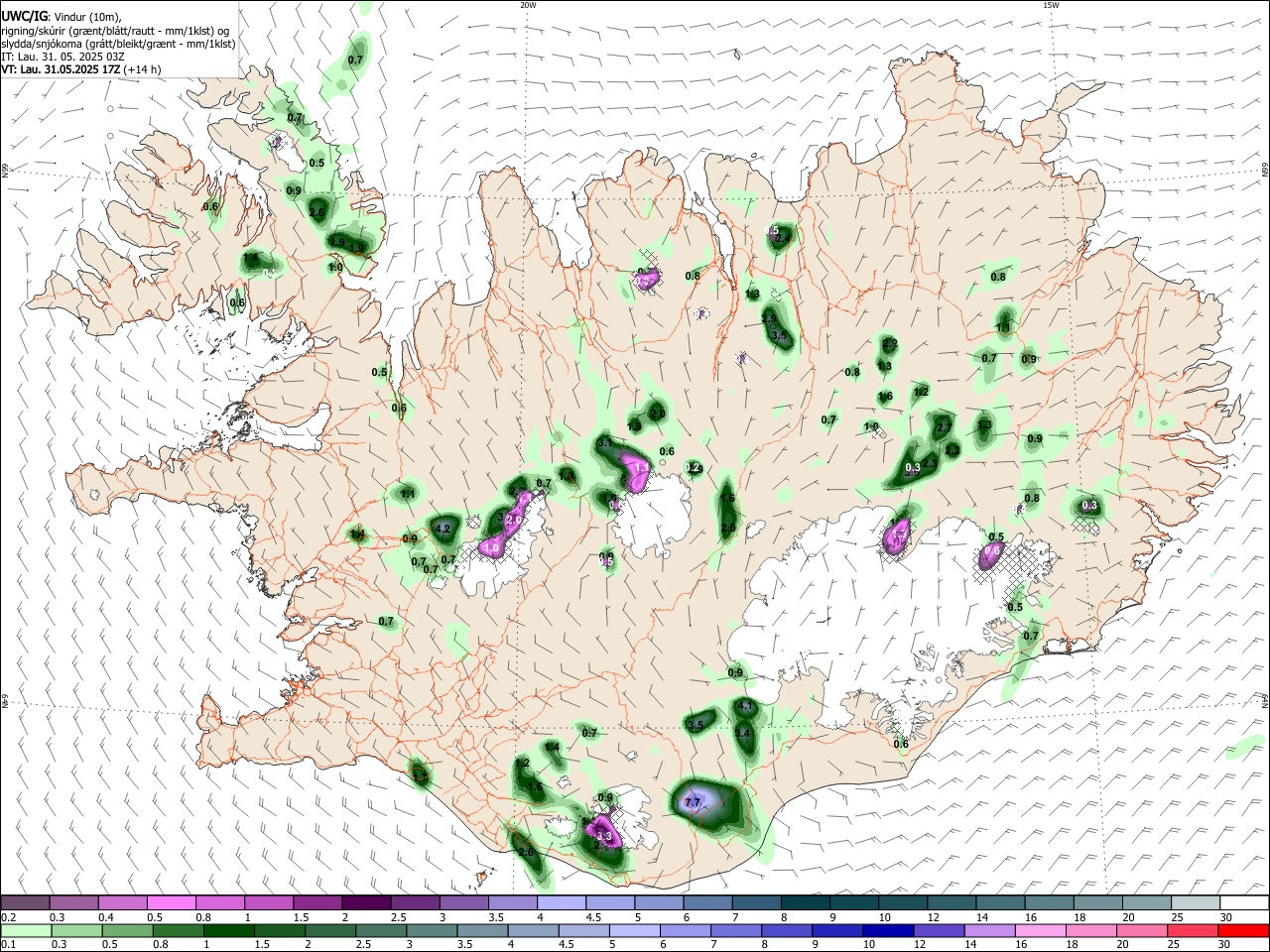Click the 7.7 precipitation value
Screen dimensions: 1270x952
[x=693, y=802]
